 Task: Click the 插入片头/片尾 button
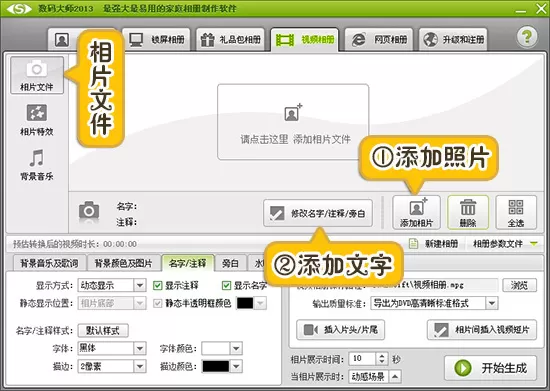(340, 330)
